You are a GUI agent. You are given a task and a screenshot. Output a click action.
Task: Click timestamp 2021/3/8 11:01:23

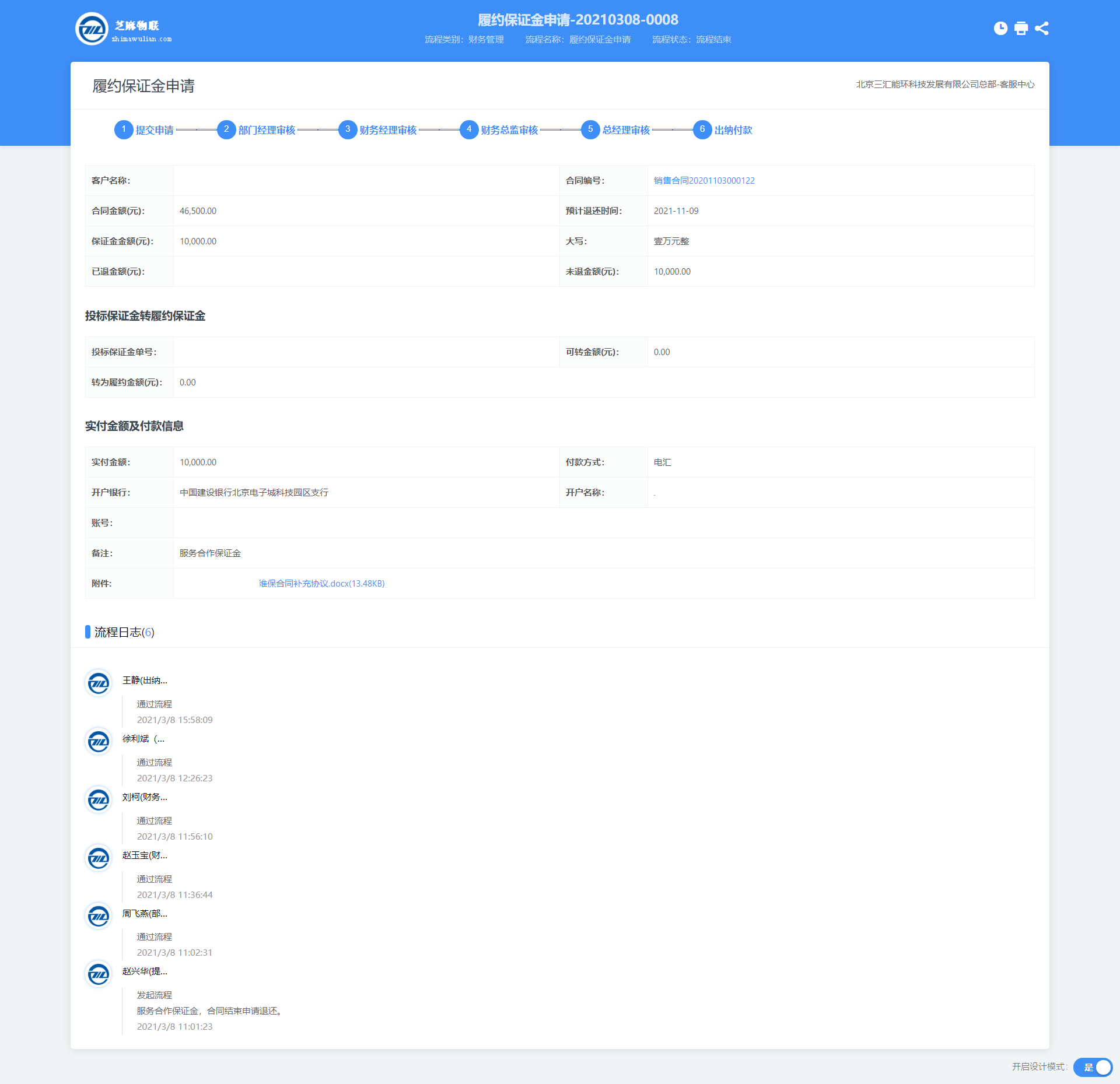point(175,1027)
